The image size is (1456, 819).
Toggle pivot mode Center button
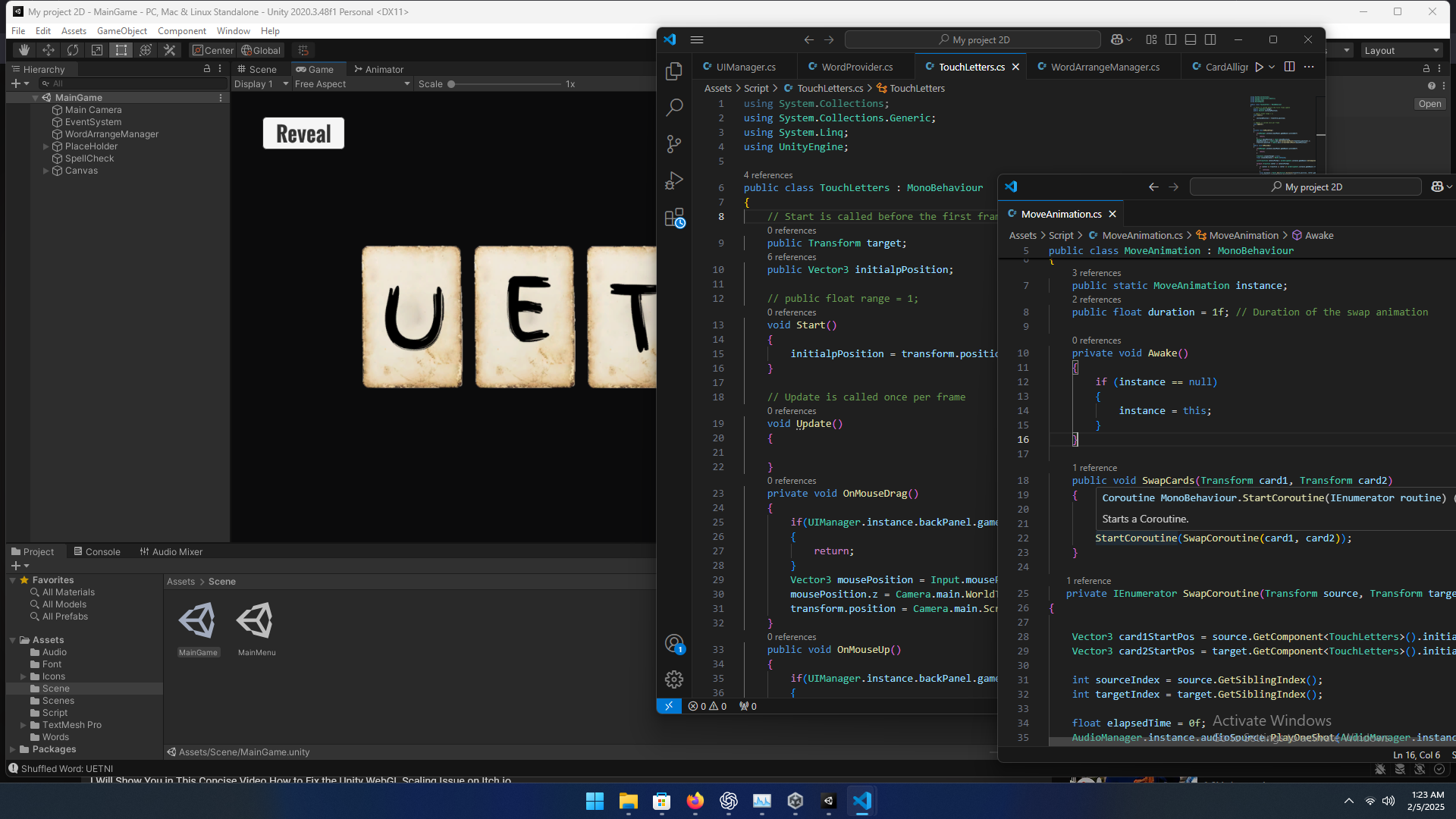click(x=213, y=50)
